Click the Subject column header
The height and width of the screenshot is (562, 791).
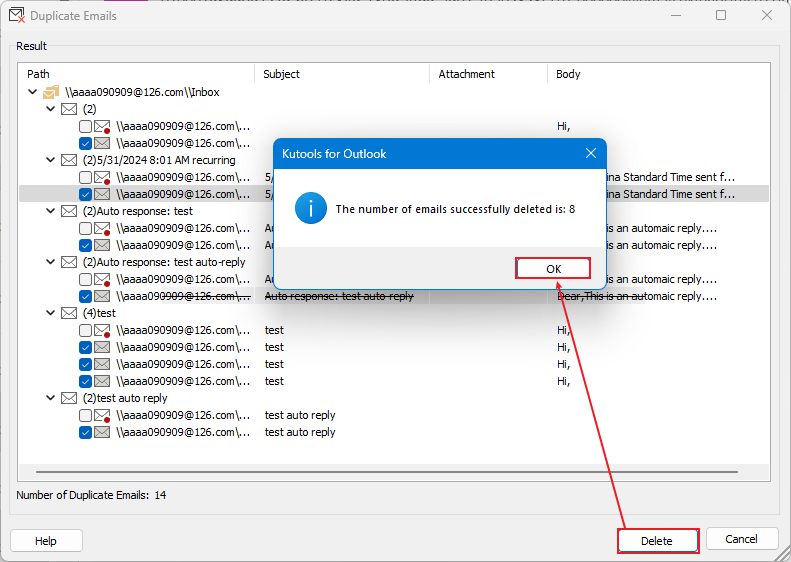coord(281,74)
